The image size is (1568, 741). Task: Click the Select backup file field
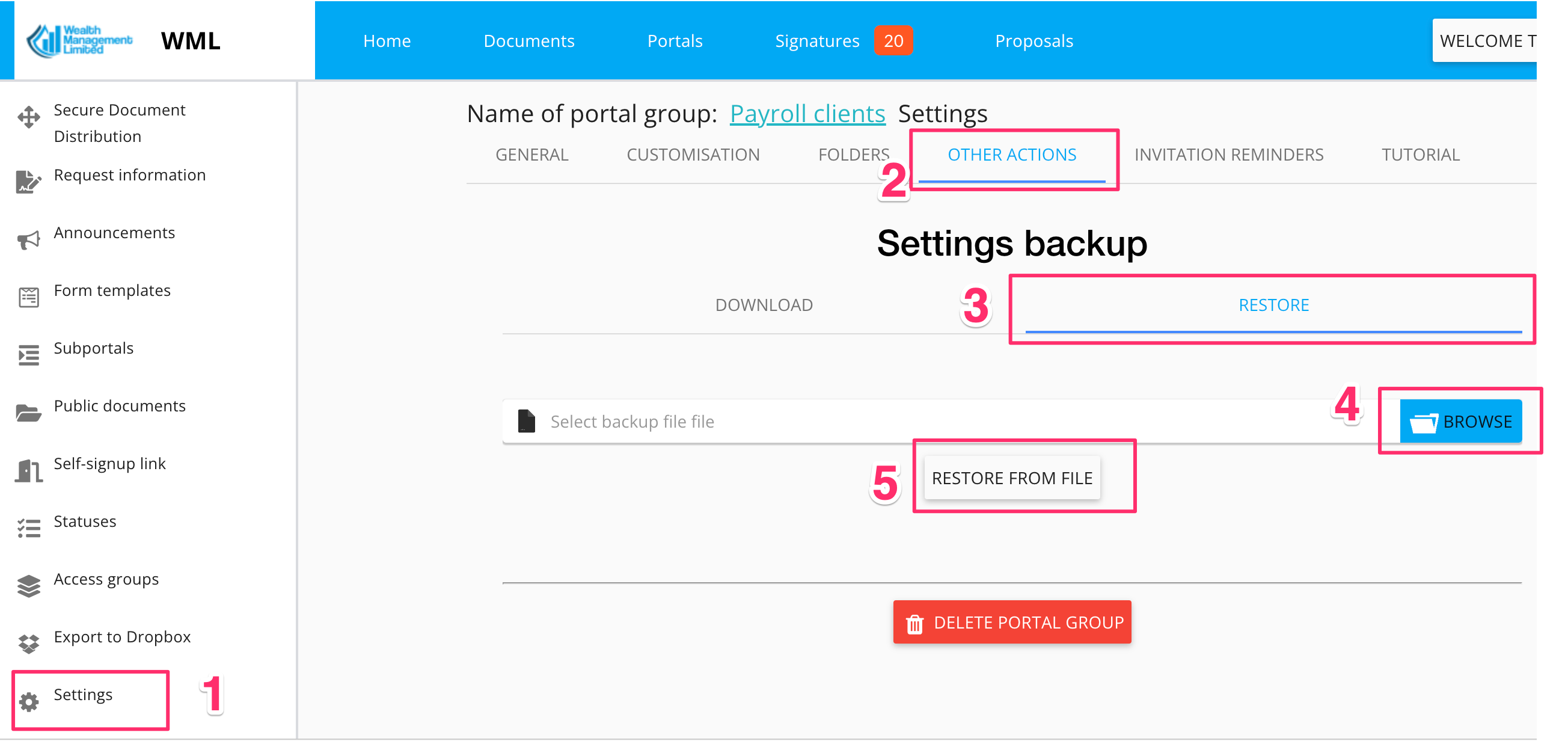point(913,422)
